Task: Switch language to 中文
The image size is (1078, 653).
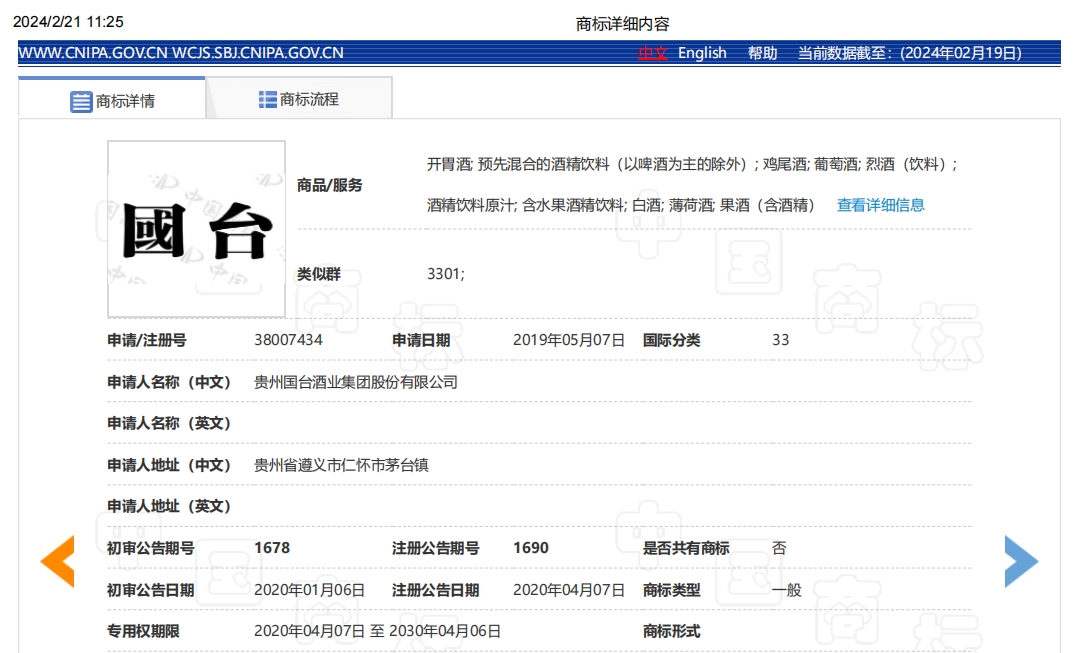Action: click(652, 53)
